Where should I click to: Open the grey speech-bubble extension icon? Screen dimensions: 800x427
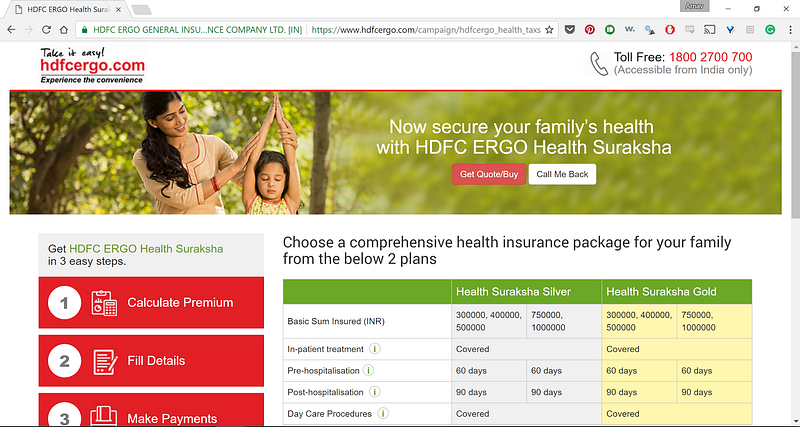coord(690,30)
